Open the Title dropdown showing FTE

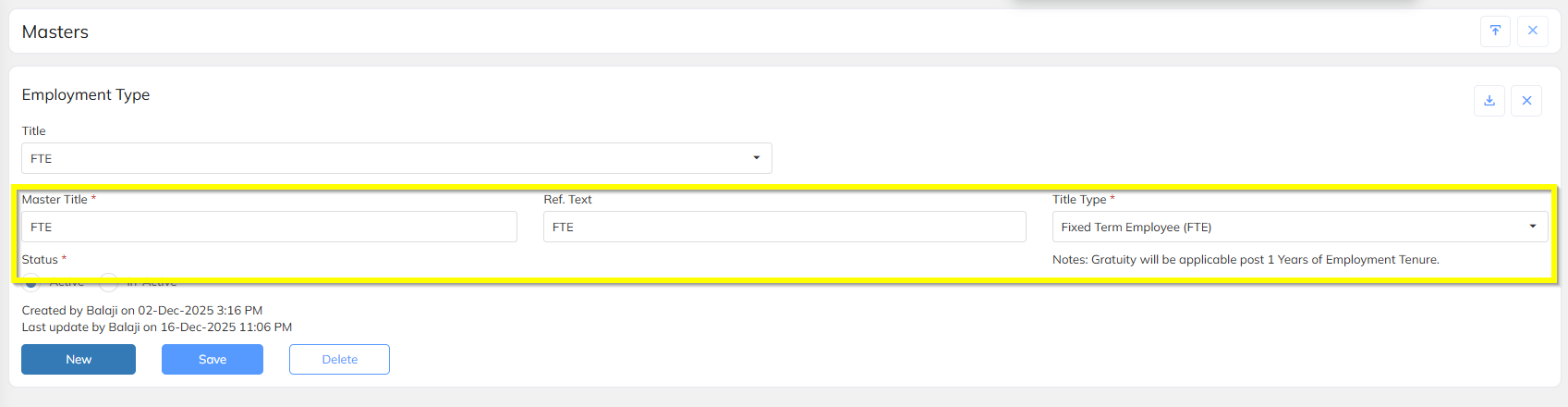pyautogui.click(x=396, y=158)
